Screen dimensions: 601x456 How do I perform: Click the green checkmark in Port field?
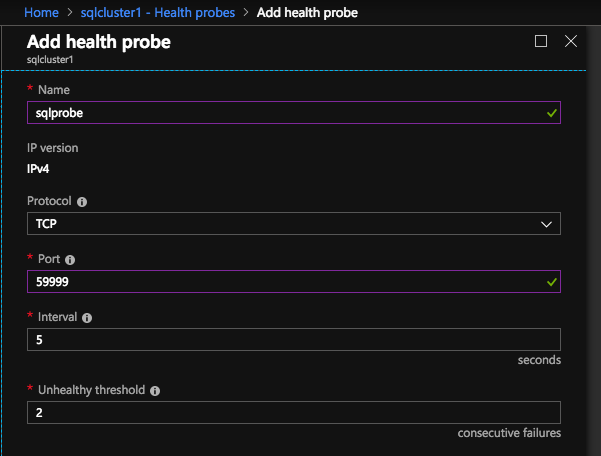pos(552,283)
